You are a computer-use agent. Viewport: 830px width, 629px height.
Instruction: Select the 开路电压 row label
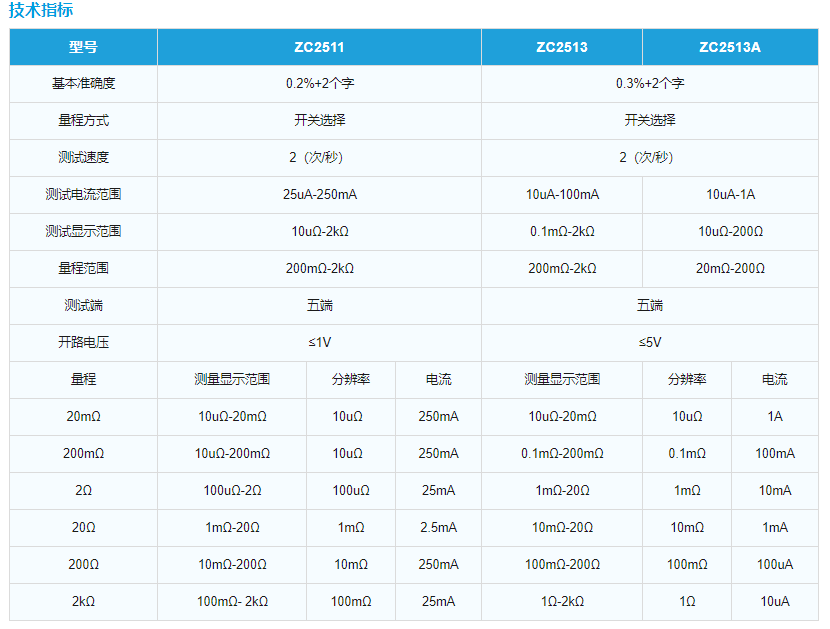point(83,343)
